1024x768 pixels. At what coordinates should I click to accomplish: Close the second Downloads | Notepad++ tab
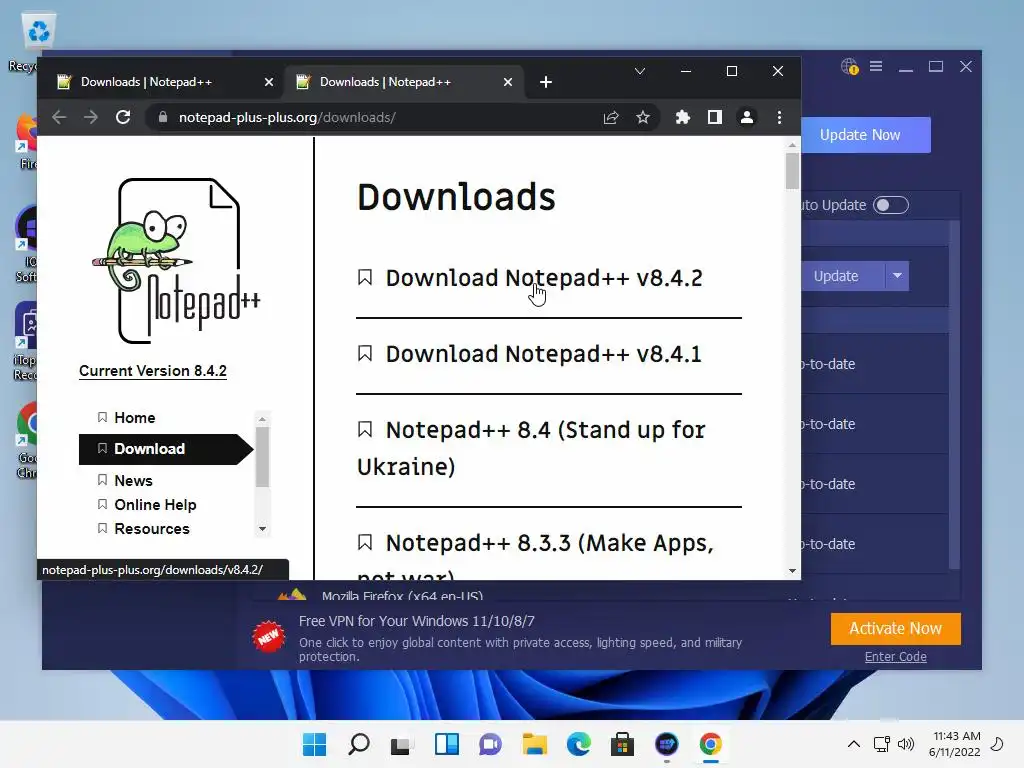[507, 82]
